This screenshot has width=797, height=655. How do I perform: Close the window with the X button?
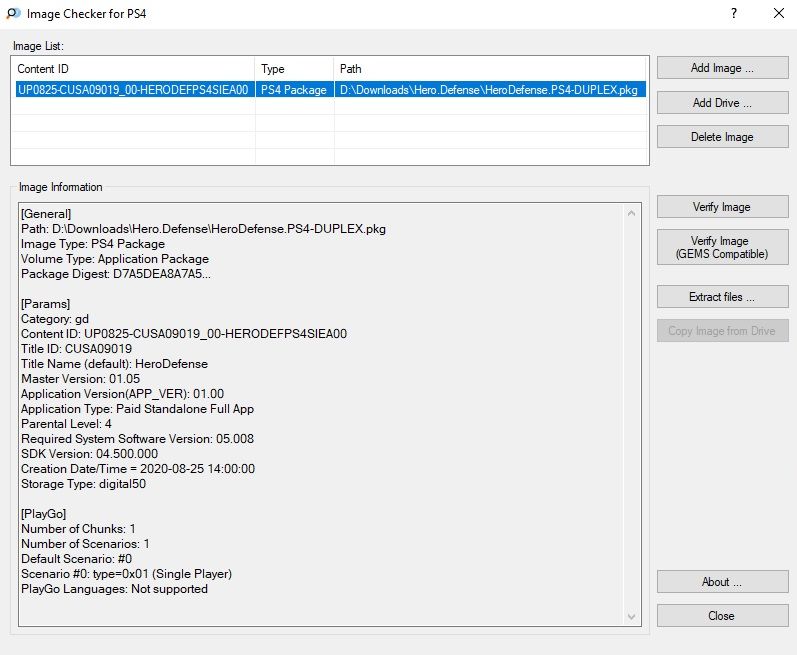click(x=779, y=13)
